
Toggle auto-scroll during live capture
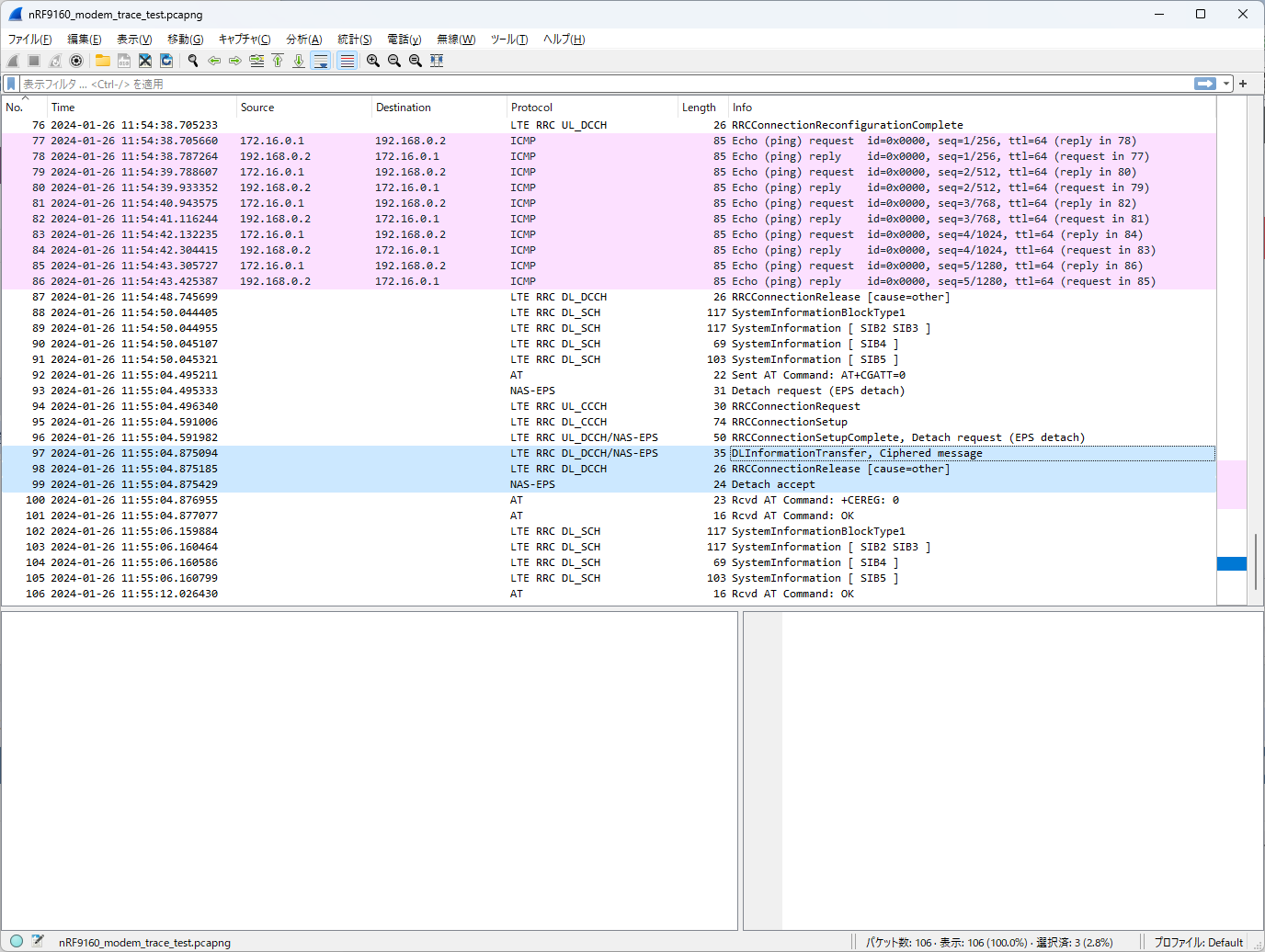[x=321, y=61]
